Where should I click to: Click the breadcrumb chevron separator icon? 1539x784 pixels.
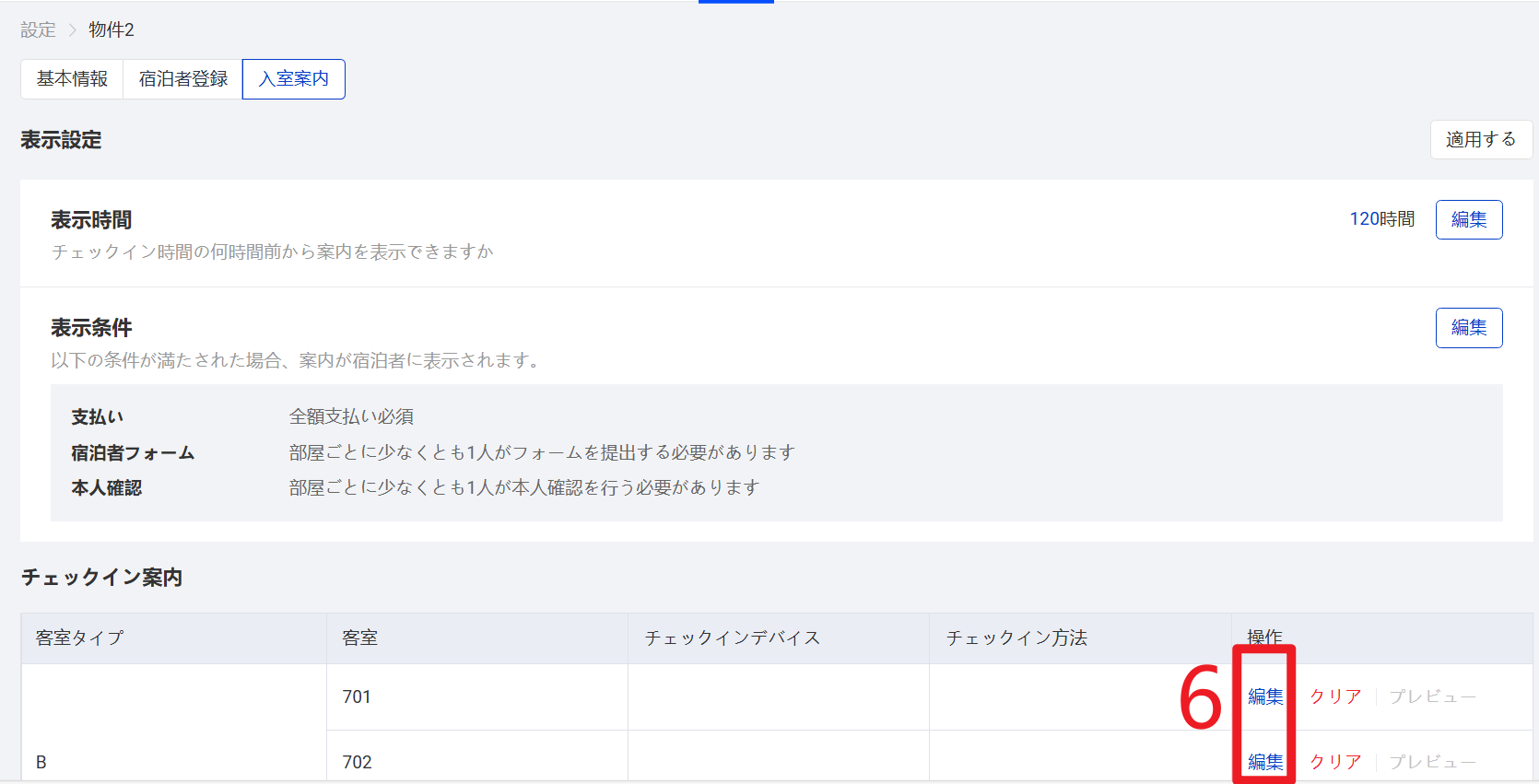[73, 30]
